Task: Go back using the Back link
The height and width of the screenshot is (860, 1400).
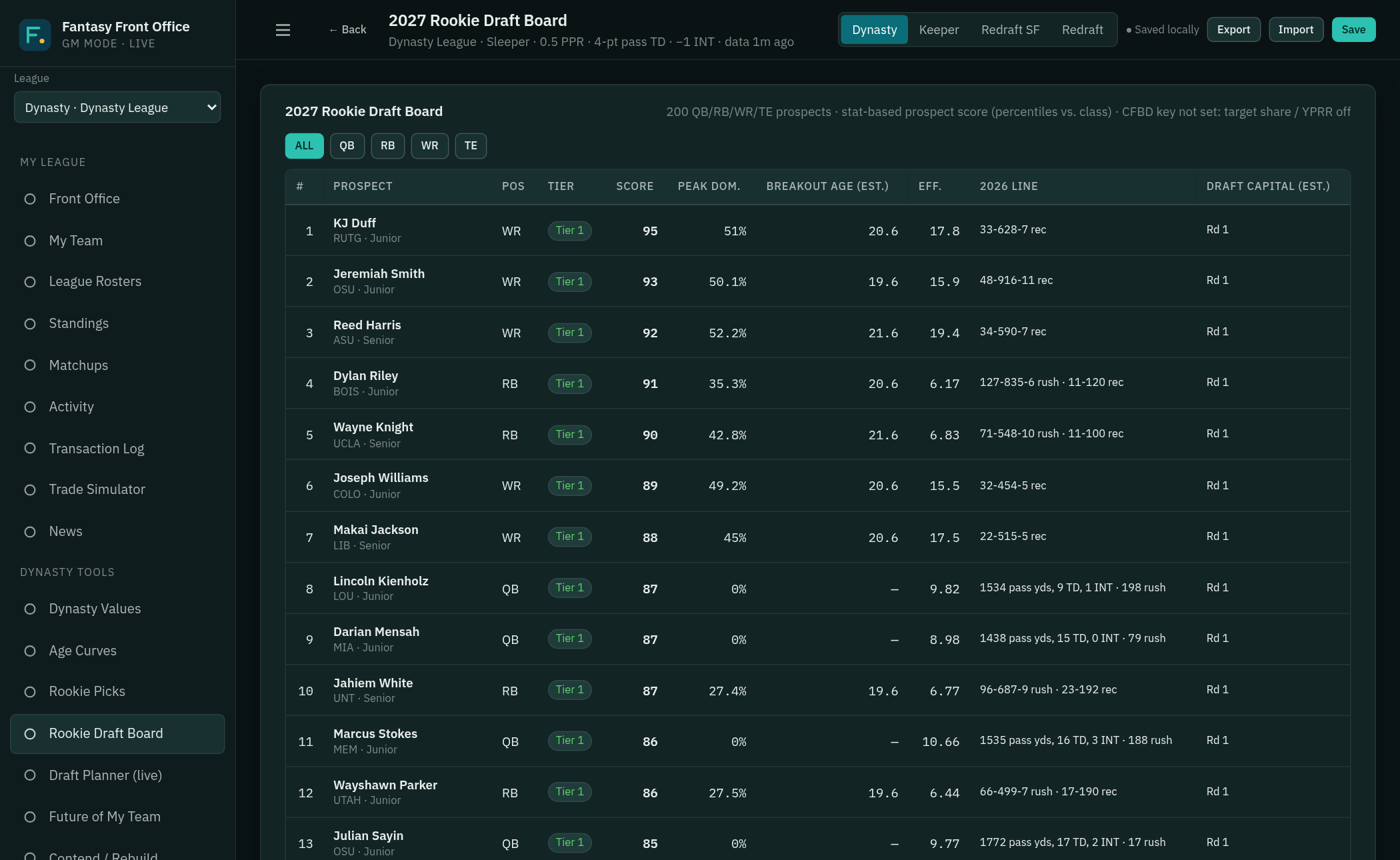Action: (347, 30)
